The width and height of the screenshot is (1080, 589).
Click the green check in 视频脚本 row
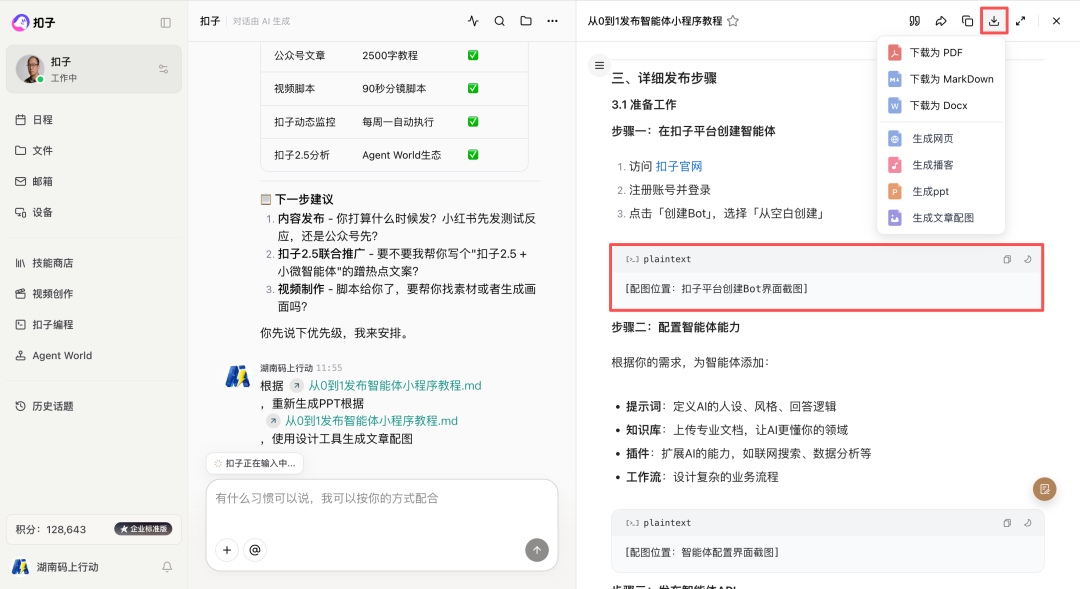tap(473, 88)
